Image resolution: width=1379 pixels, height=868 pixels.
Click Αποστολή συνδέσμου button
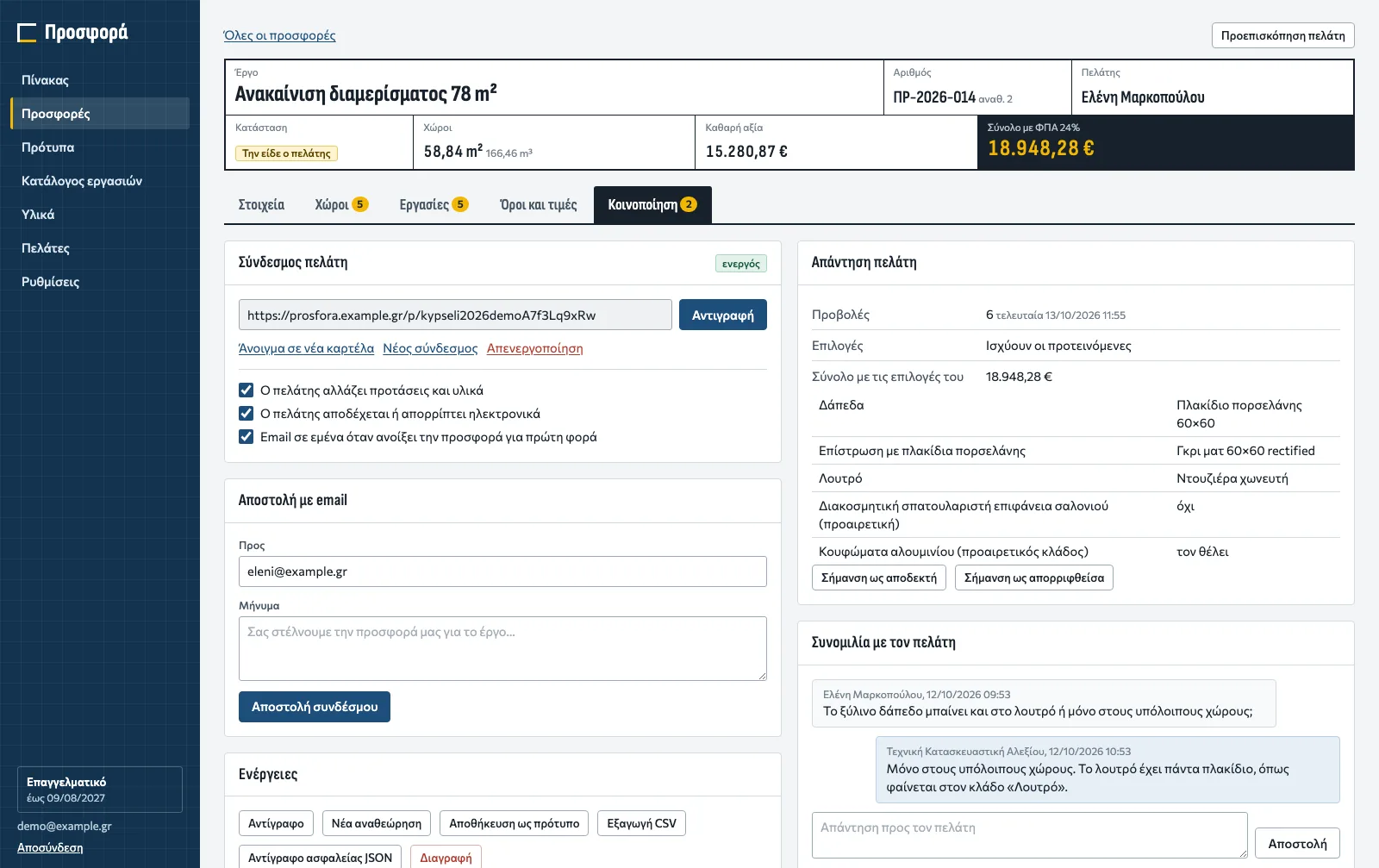pyautogui.click(x=315, y=707)
